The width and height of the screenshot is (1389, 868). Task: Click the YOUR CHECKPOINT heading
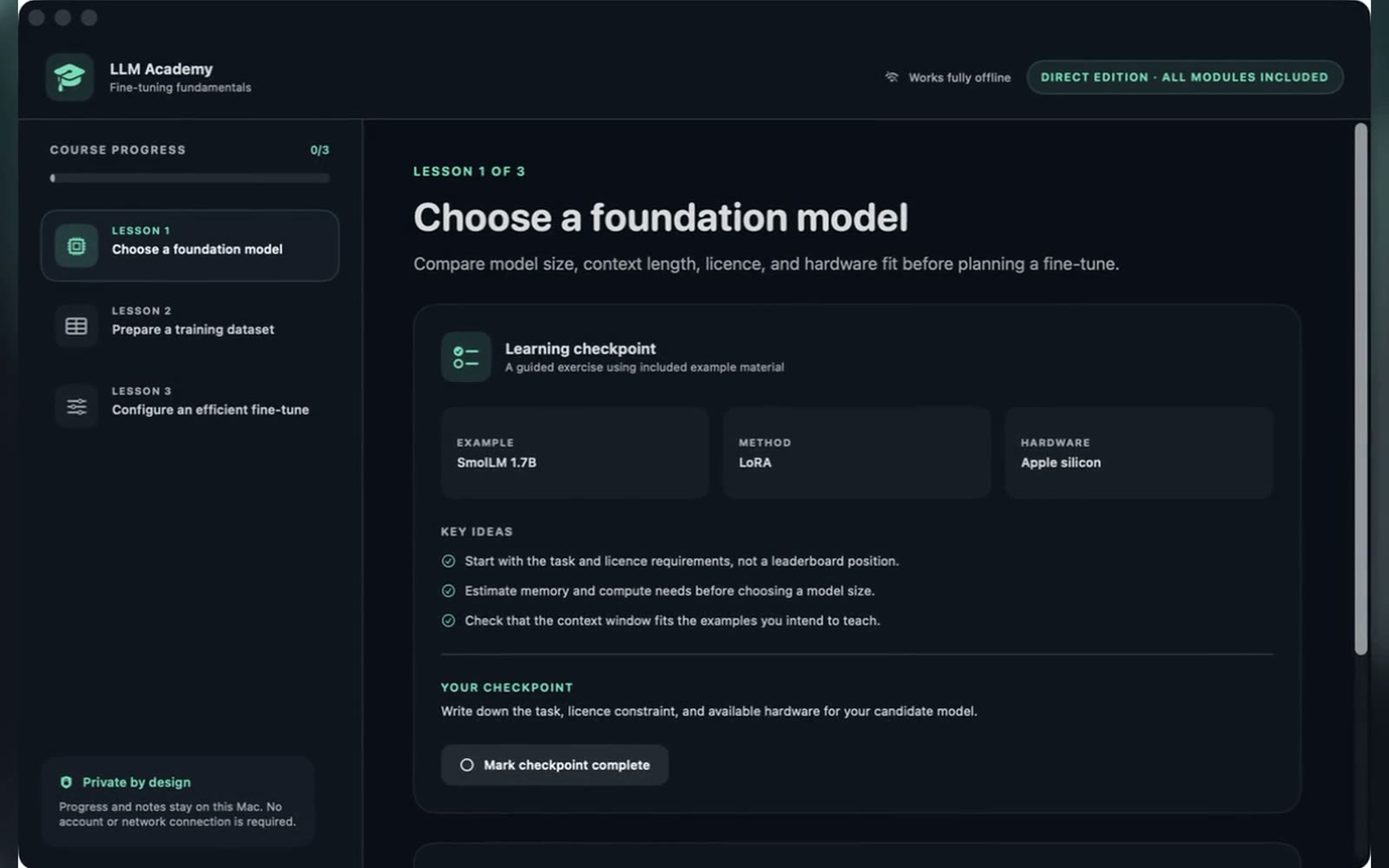click(507, 687)
